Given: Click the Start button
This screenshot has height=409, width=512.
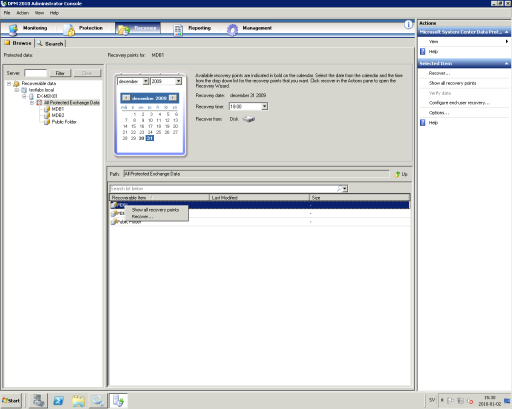Looking at the screenshot, I should click(11, 401).
